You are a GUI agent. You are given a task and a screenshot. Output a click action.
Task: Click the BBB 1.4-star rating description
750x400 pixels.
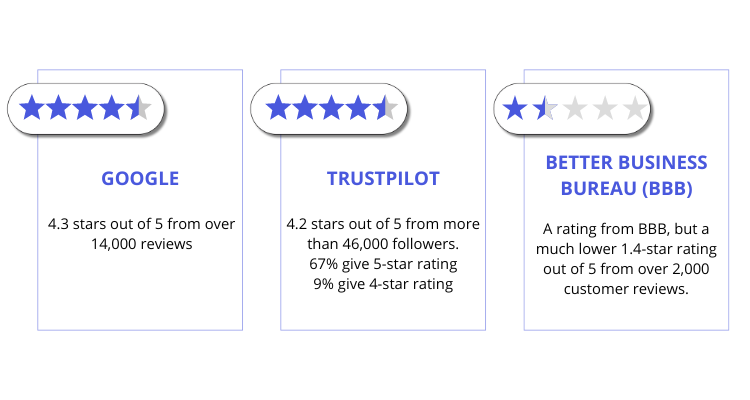coord(626,259)
